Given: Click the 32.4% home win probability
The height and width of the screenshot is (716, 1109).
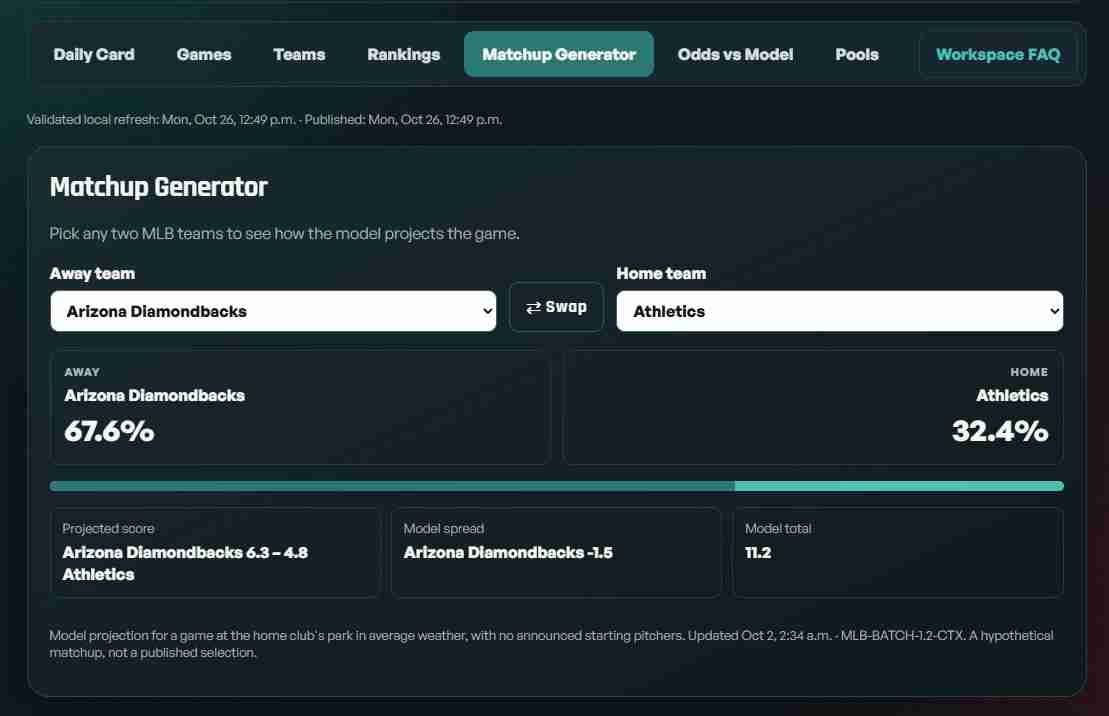Looking at the screenshot, I should point(1000,432).
